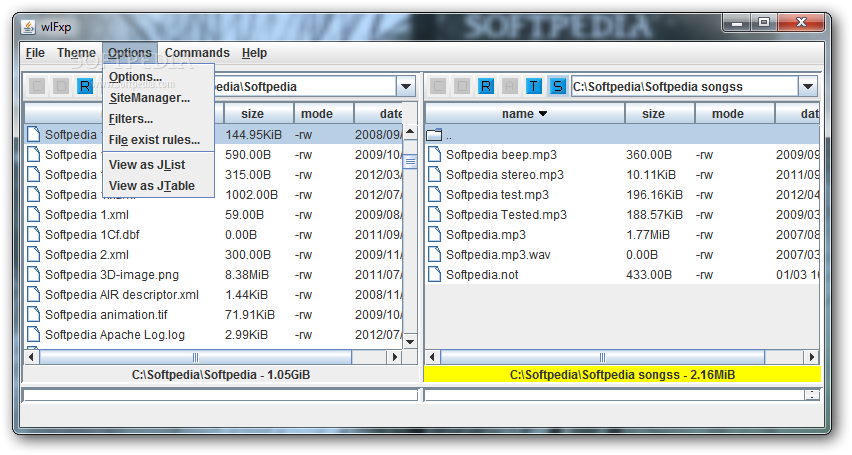
Task: Sort right panel by mode column header
Action: click(735, 114)
